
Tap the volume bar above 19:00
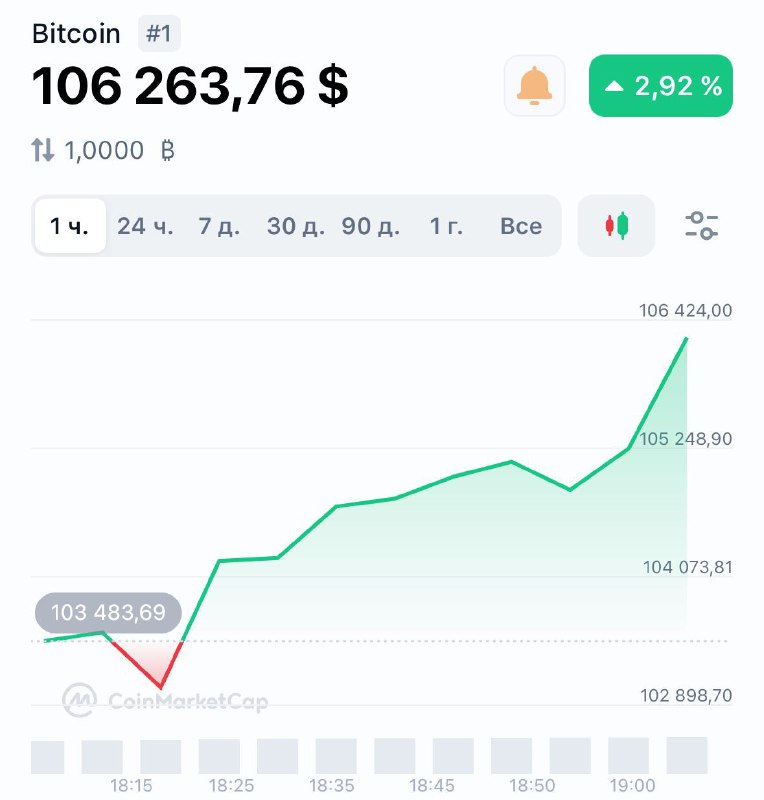click(x=629, y=756)
